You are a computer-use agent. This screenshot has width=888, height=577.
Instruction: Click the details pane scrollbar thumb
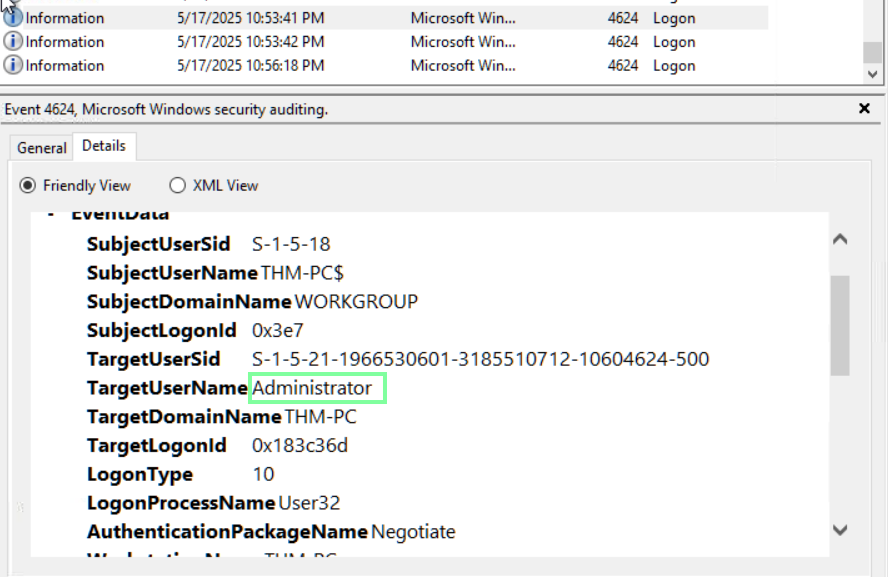[x=840, y=325]
